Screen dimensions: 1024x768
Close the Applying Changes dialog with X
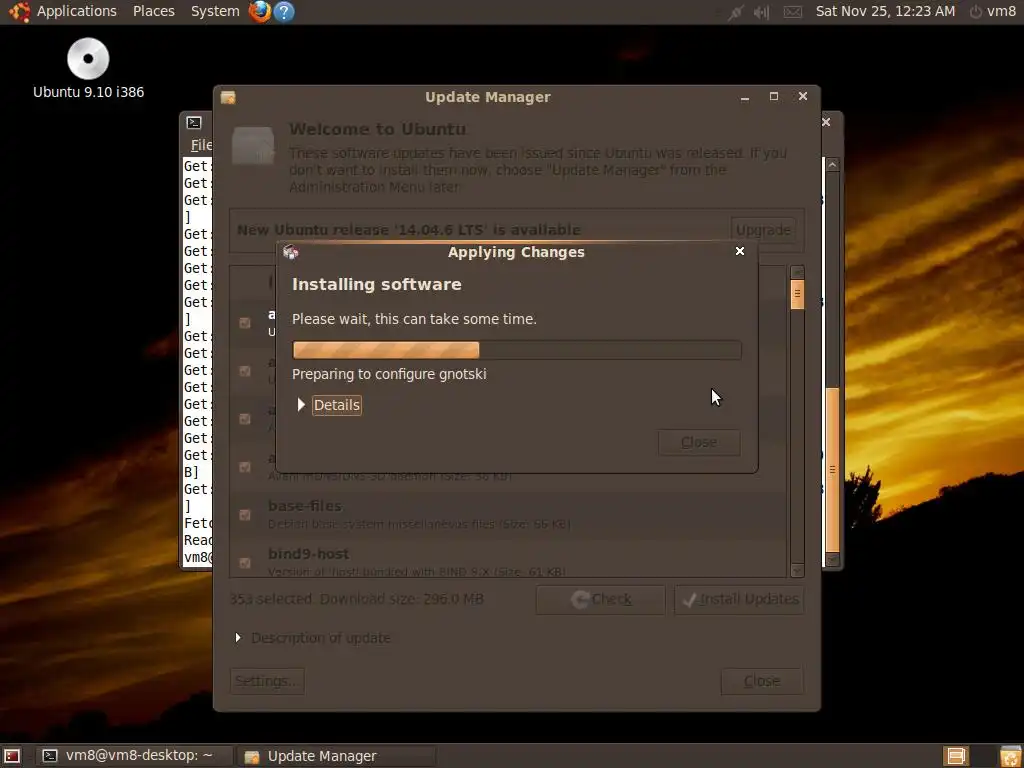pyautogui.click(x=740, y=251)
